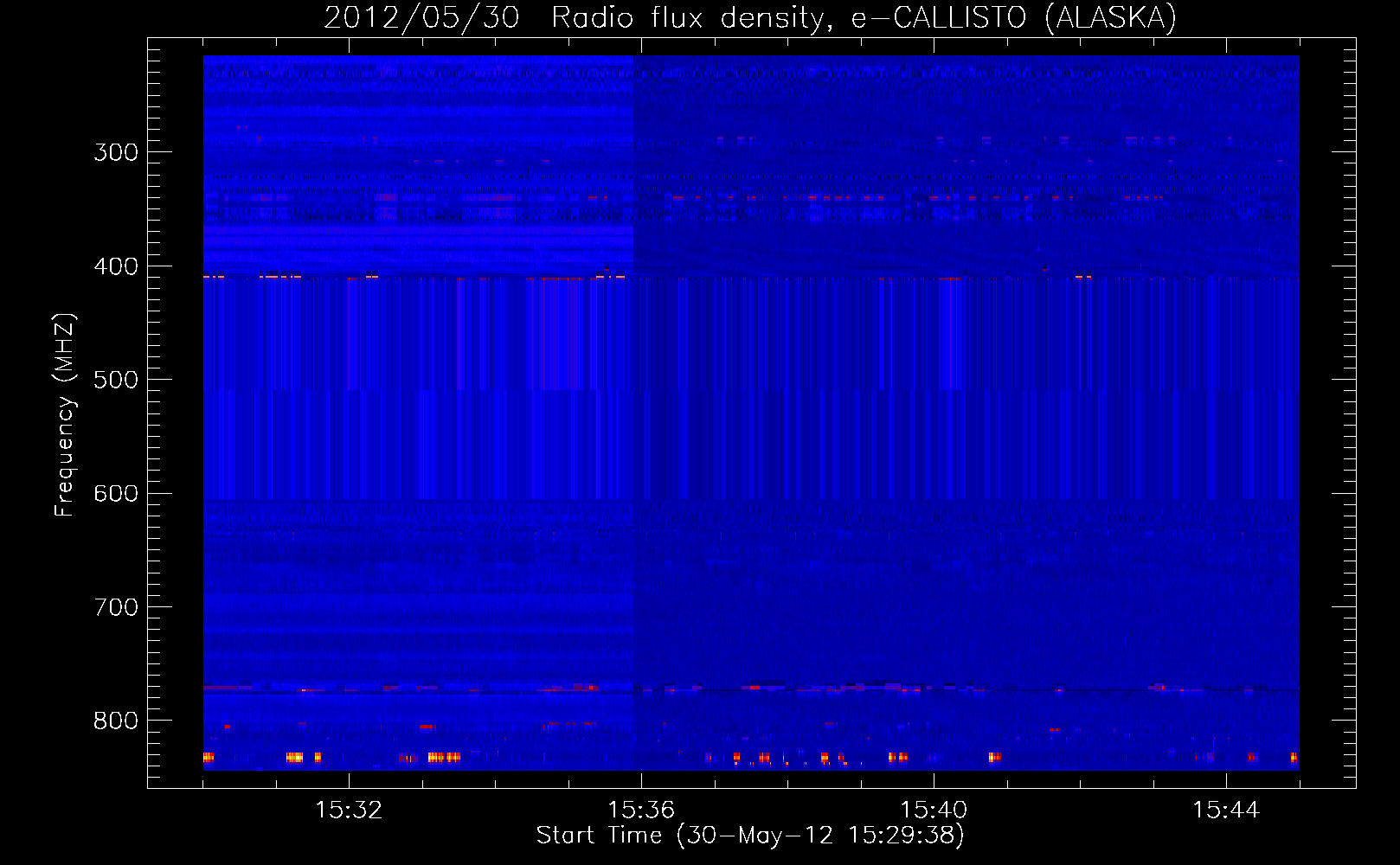Click the 'Frequency (MHZ)' axis label

(x=65, y=414)
